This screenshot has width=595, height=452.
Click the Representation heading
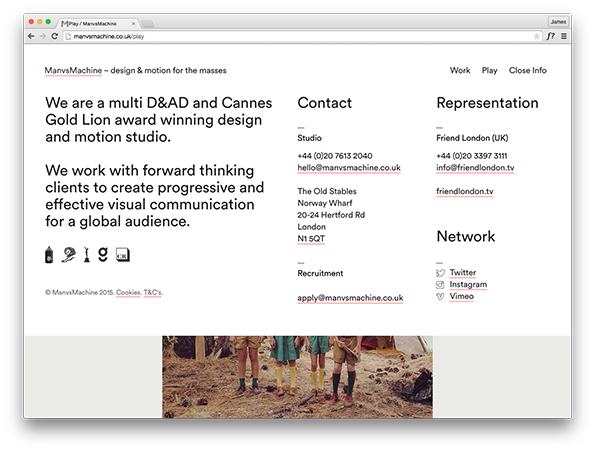pos(487,103)
